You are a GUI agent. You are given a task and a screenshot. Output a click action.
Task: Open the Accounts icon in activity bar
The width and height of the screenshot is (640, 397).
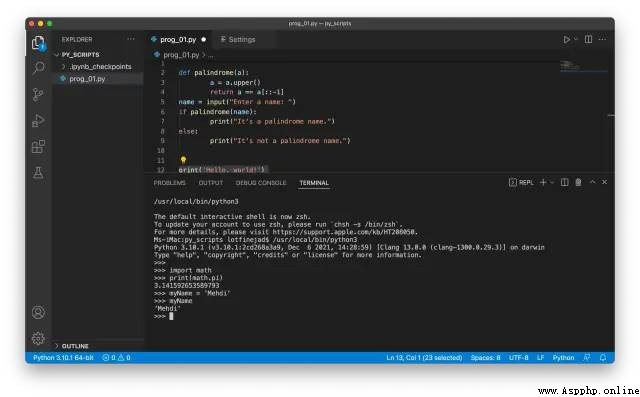pyautogui.click(x=38, y=313)
